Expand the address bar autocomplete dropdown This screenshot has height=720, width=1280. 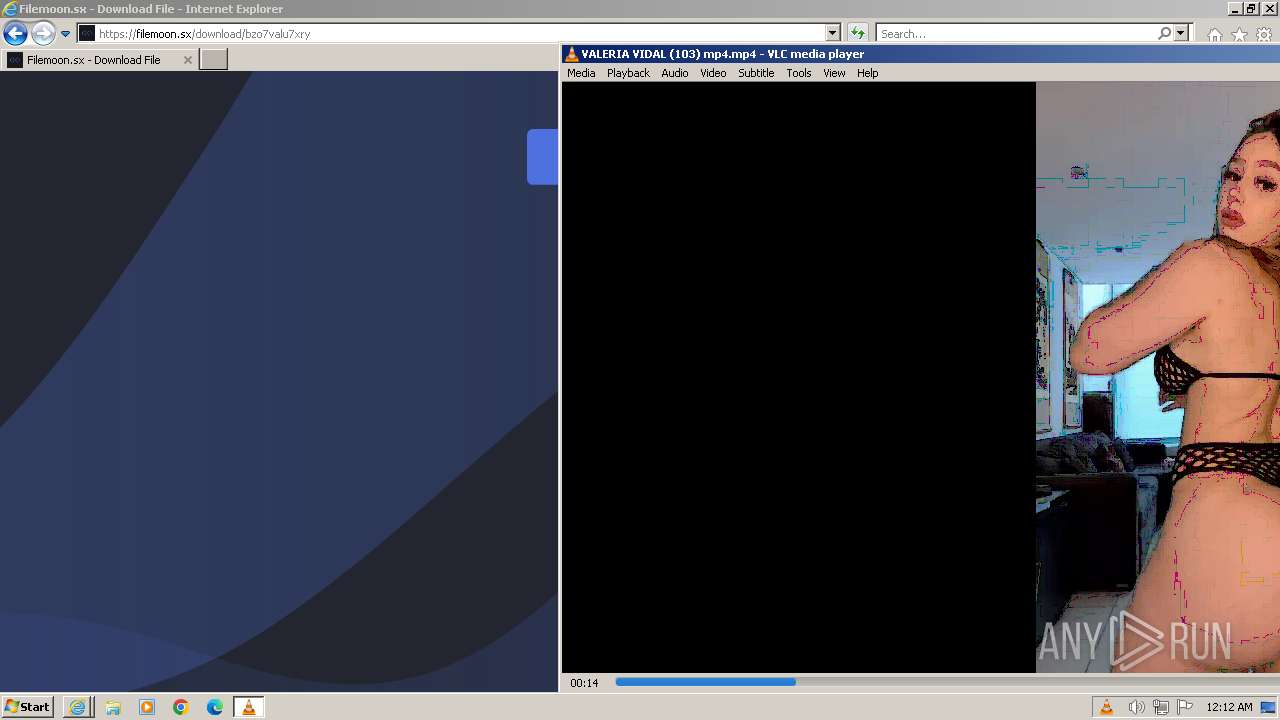(832, 33)
